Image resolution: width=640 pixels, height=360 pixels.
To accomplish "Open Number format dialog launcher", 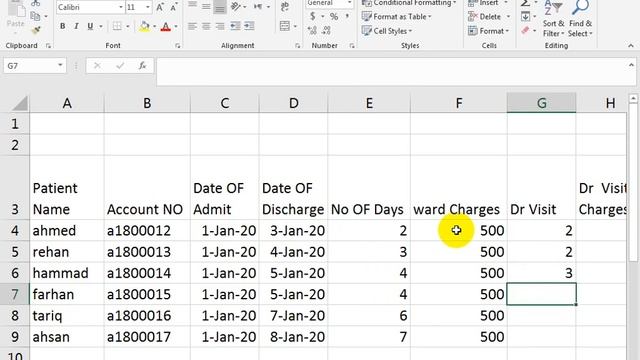I will coord(352,46).
